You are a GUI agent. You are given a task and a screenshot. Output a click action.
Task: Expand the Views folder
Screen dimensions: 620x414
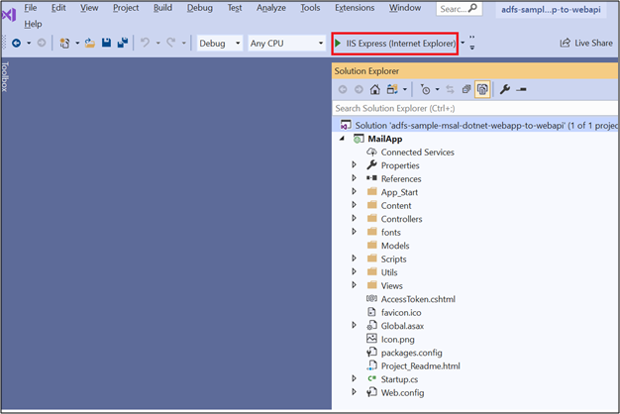coord(354,285)
